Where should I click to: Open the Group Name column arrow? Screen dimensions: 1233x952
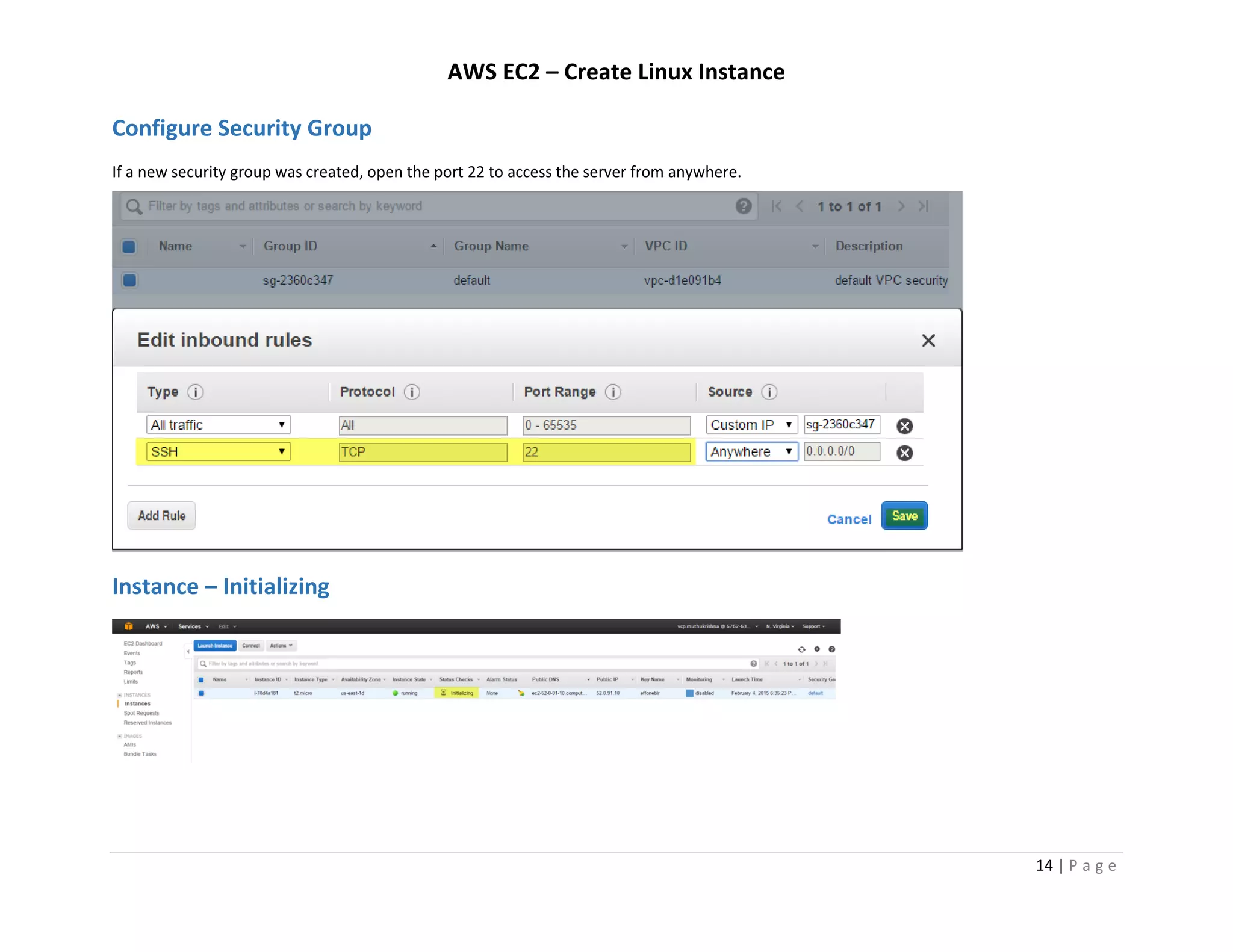[624, 247]
